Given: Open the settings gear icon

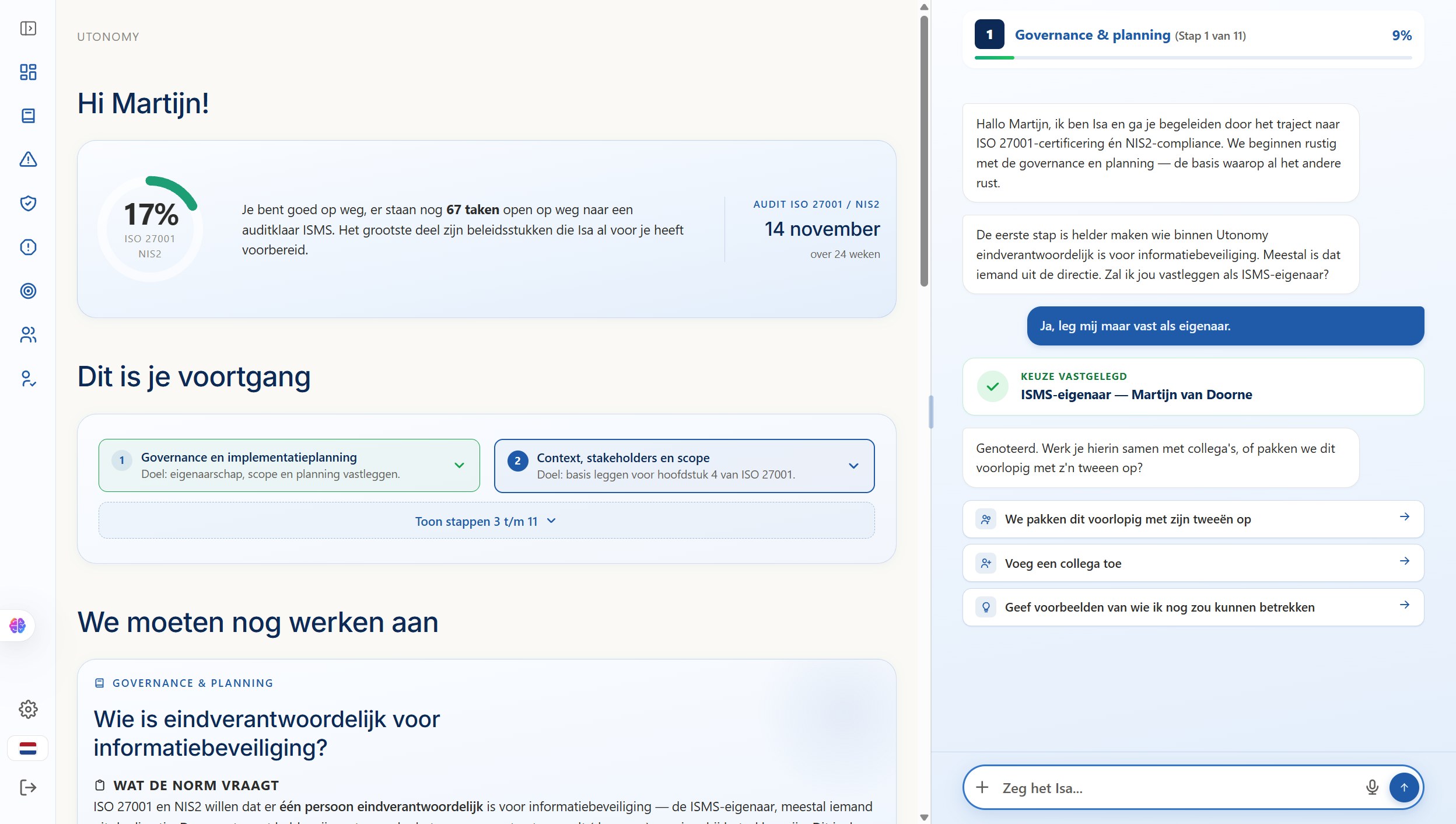Looking at the screenshot, I should click(28, 709).
